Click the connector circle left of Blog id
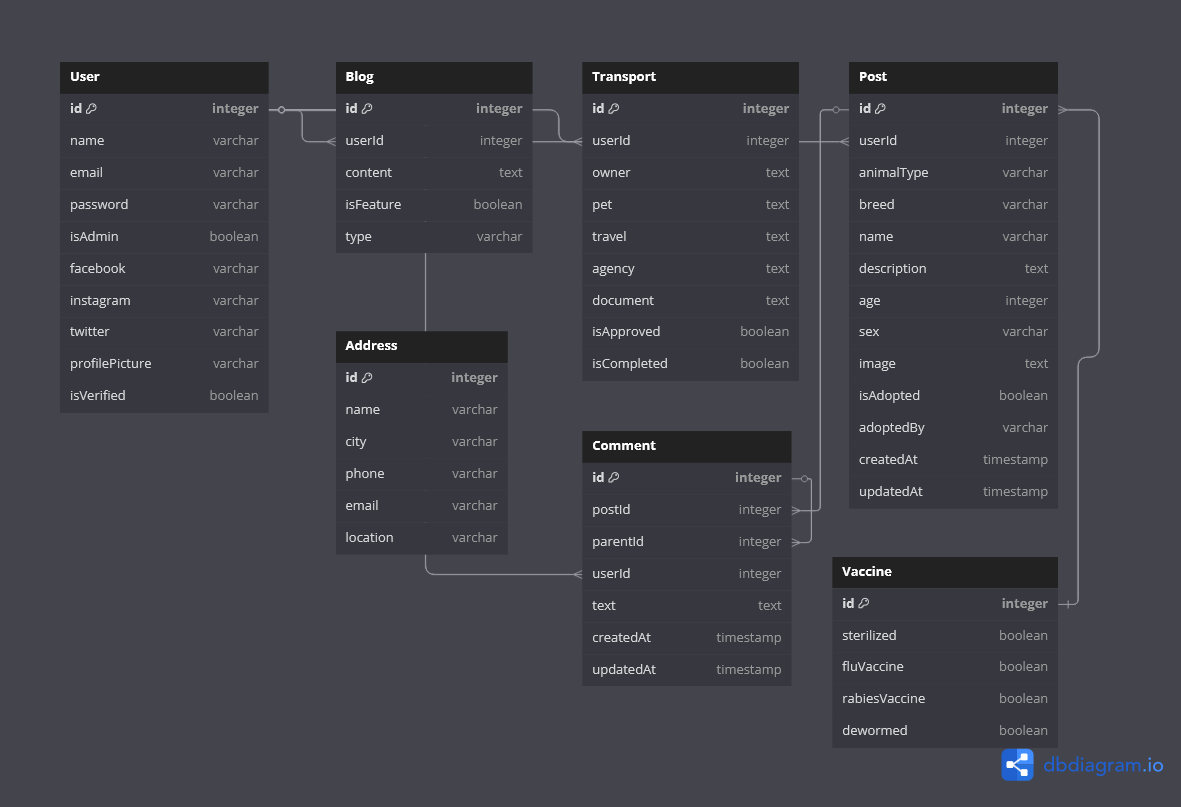Image resolution: width=1181 pixels, height=807 pixels. 281,108
